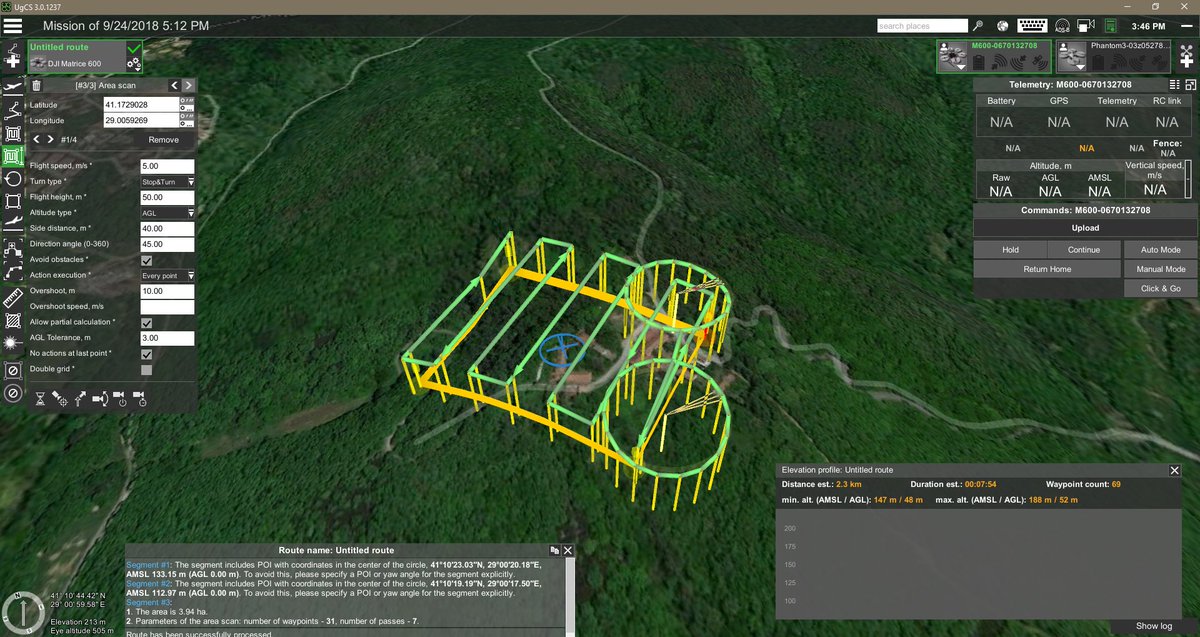Add the Set camera mode action
This screenshot has height=637, width=1200.
click(x=100, y=399)
